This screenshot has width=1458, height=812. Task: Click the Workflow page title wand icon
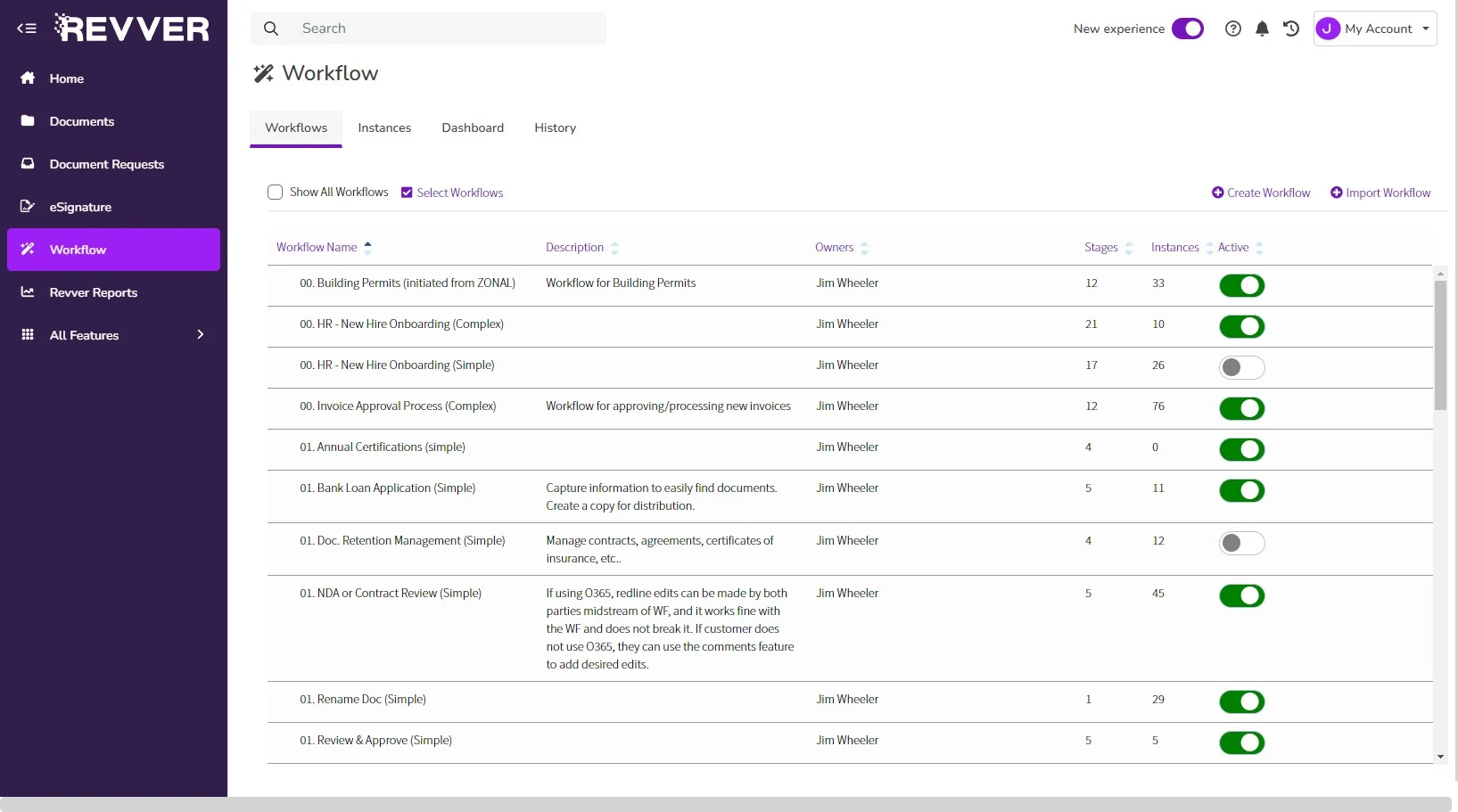click(x=263, y=73)
